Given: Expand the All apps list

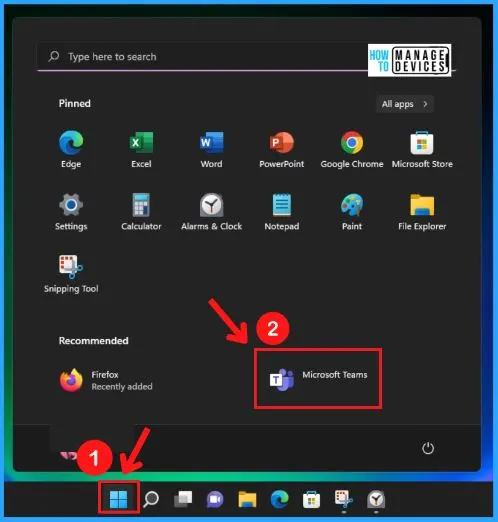Looking at the screenshot, I should 405,104.
